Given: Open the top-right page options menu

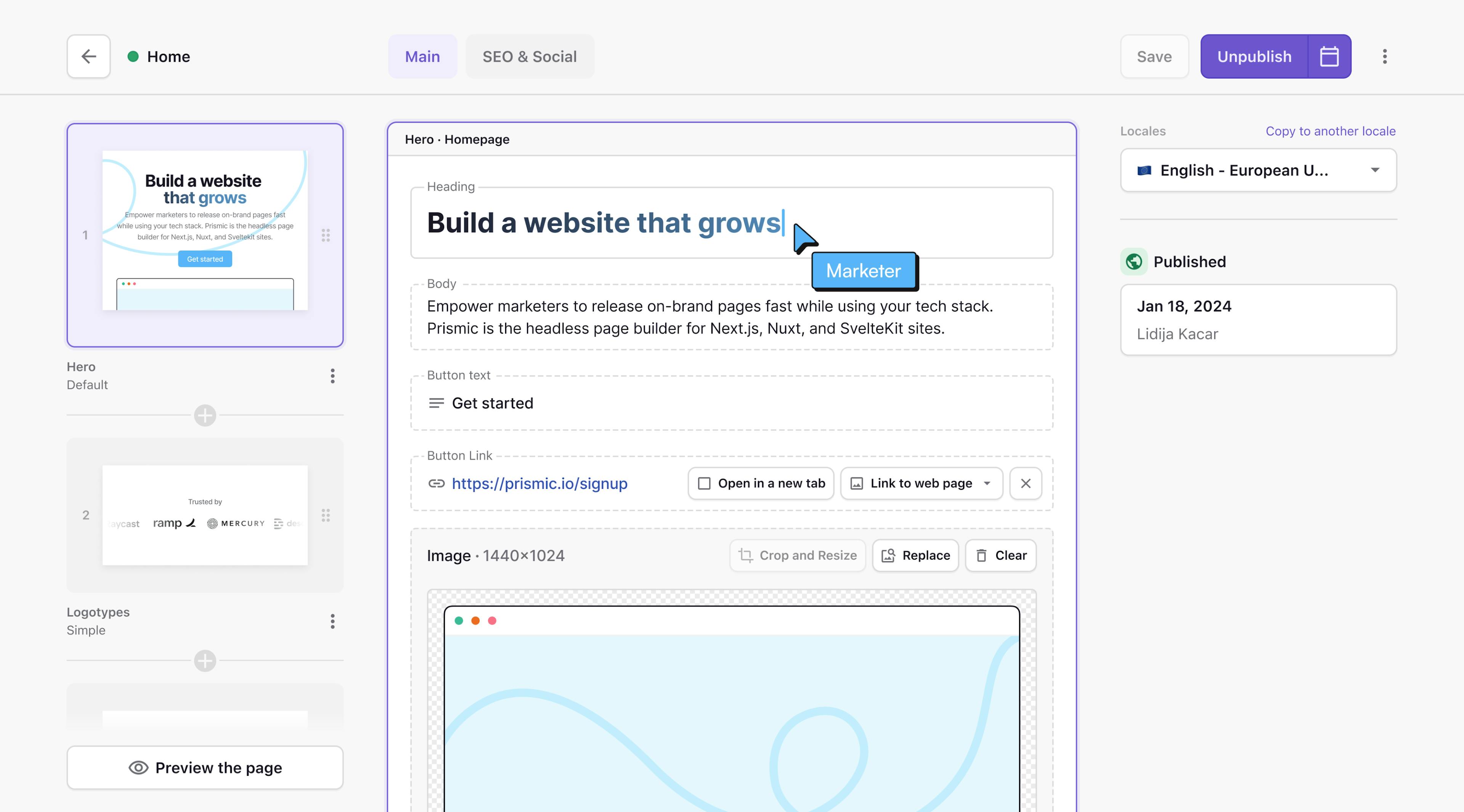Looking at the screenshot, I should tap(1384, 56).
